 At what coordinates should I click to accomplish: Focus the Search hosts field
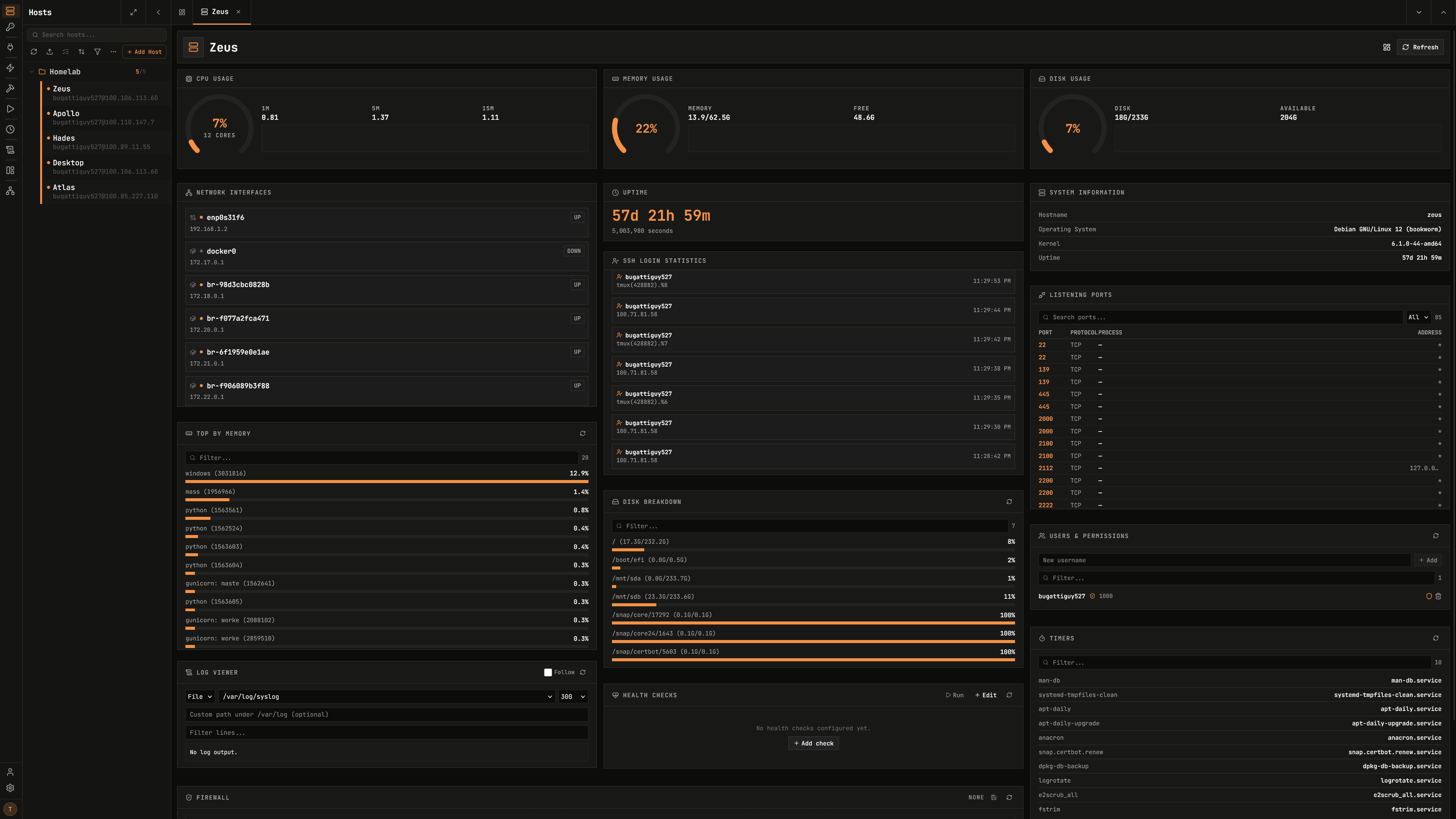(x=97, y=35)
